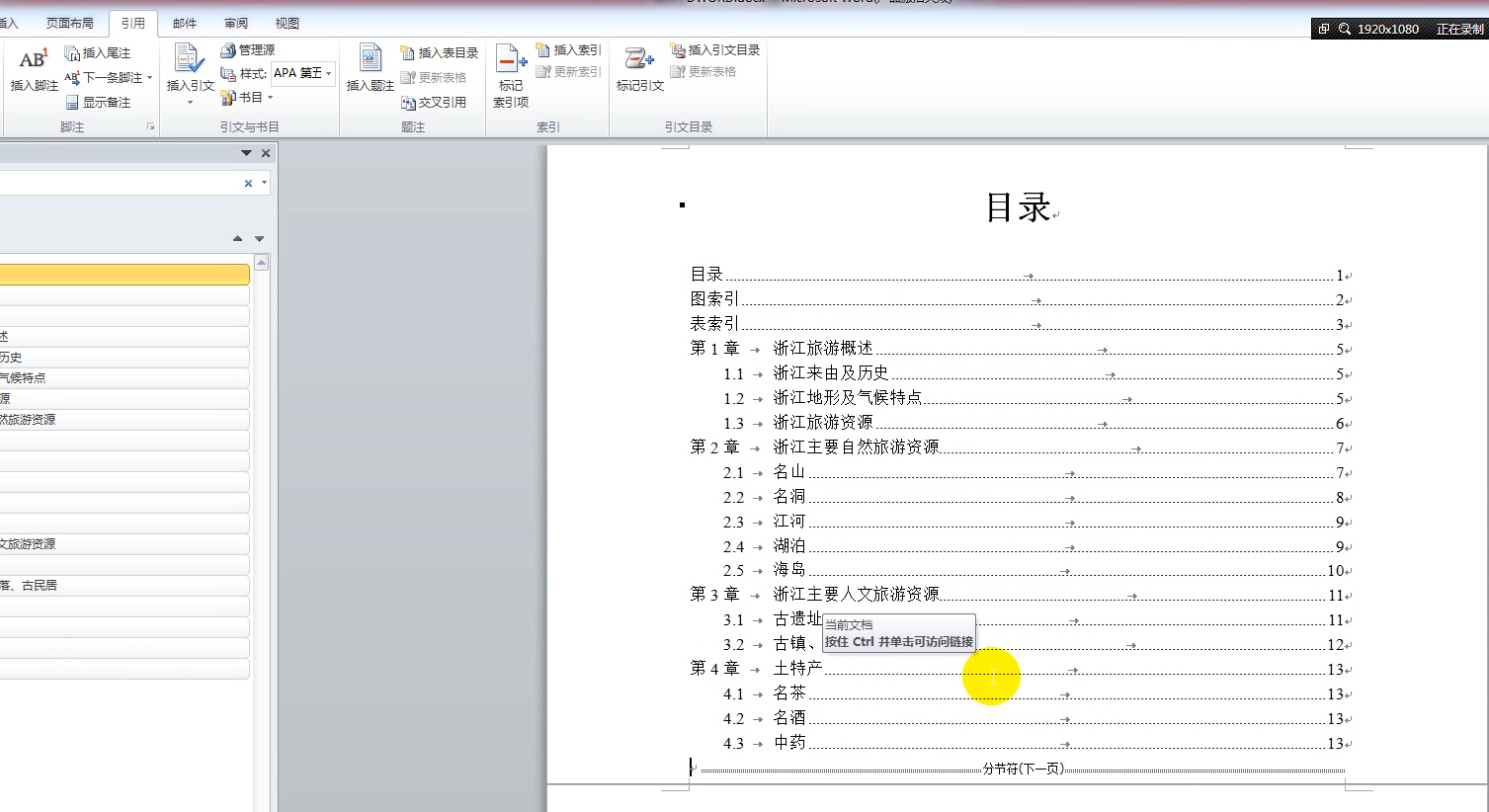Click Show Notes (显示备注)
Viewport: 1489px width, 812px height.
tap(98, 103)
